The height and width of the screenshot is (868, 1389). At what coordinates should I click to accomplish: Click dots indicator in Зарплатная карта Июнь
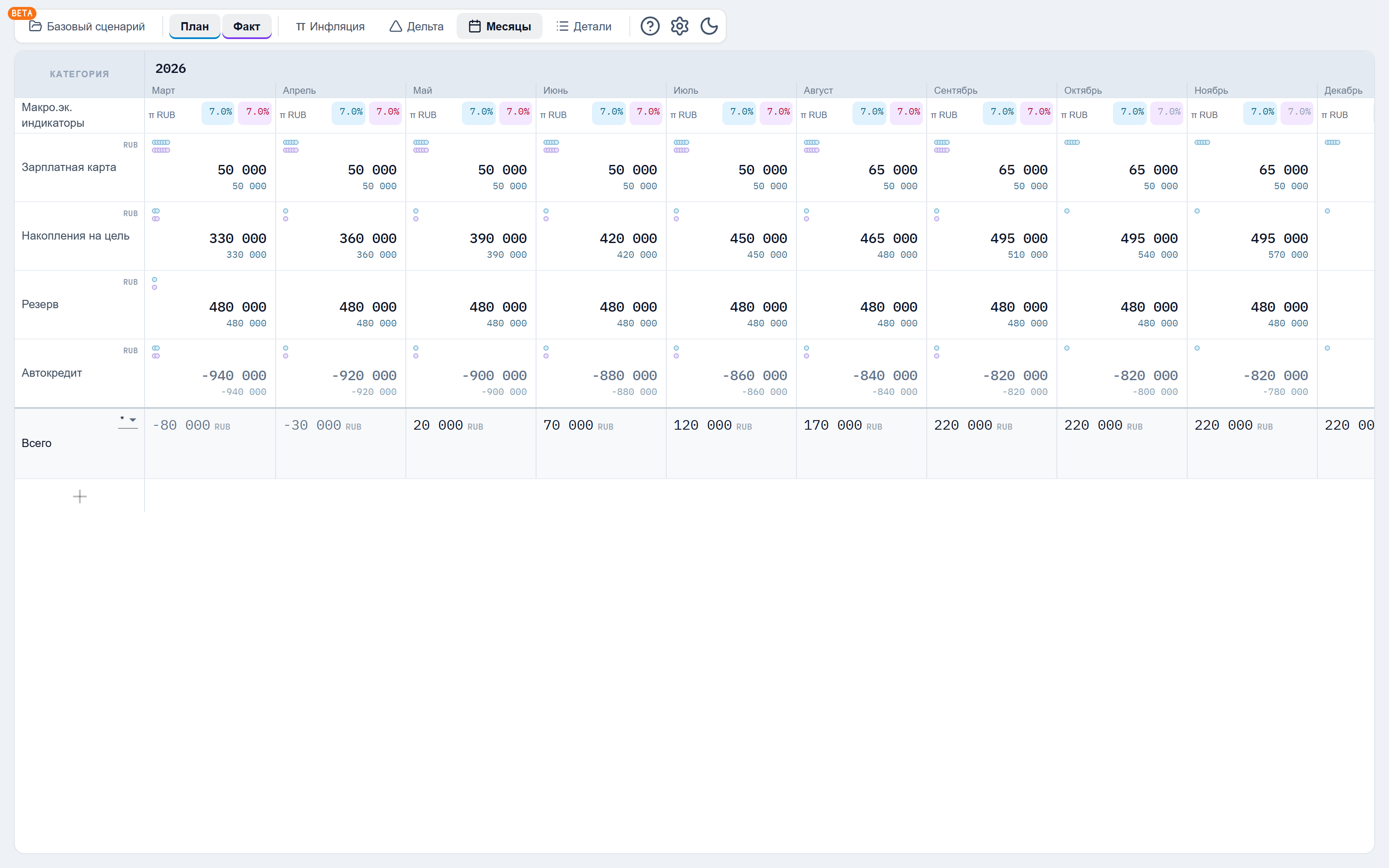551,146
